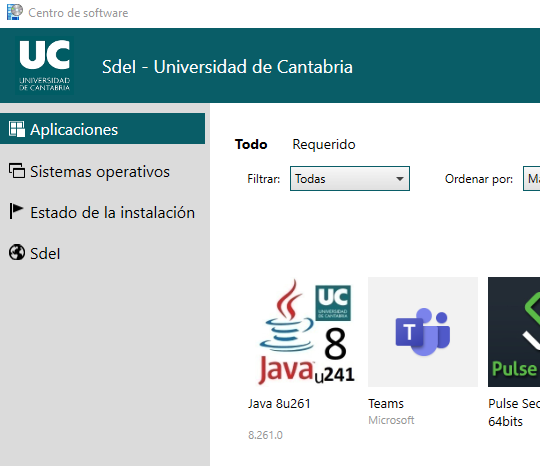
Task: Click the Microsoft publisher label under Teams
Action: [x=391, y=420]
